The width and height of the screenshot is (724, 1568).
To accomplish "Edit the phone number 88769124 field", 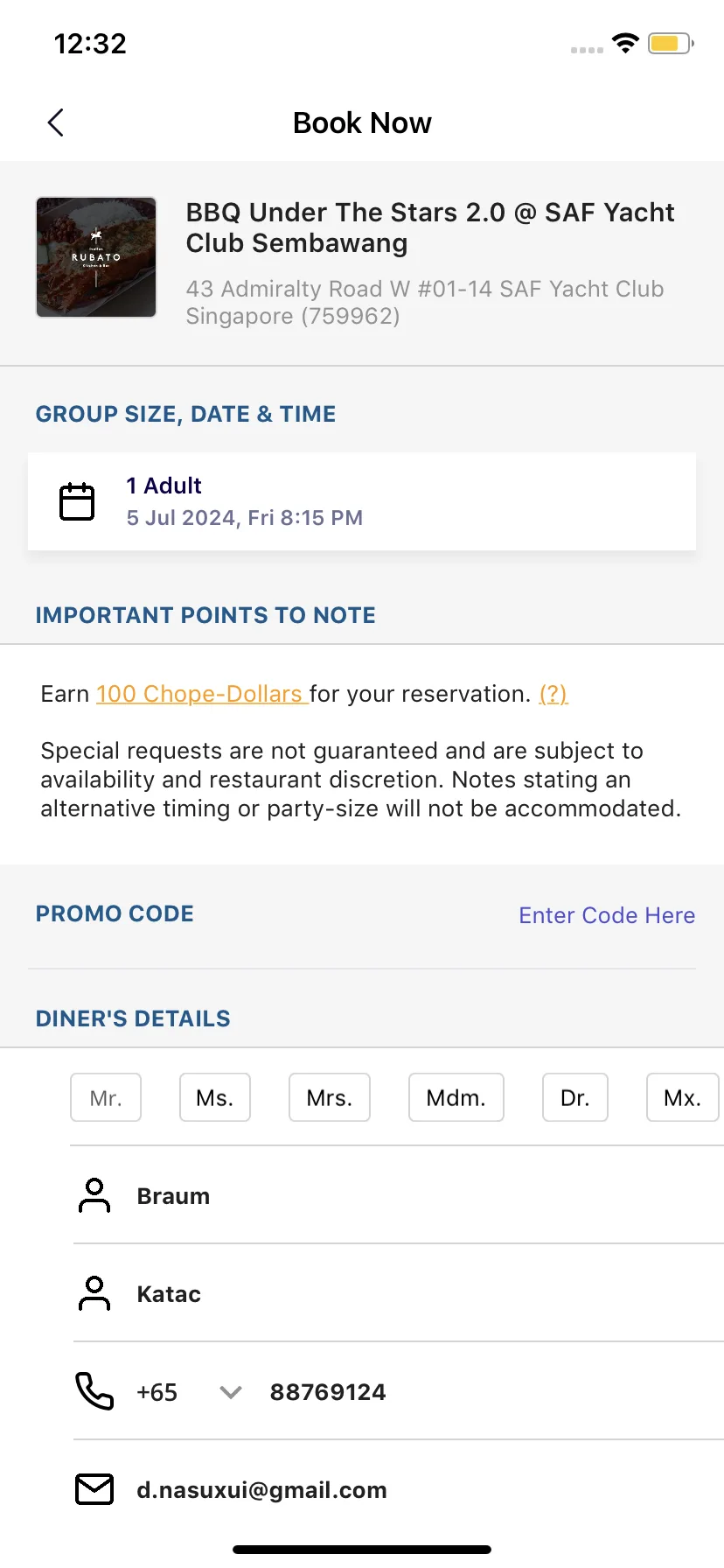I will pos(328,1392).
